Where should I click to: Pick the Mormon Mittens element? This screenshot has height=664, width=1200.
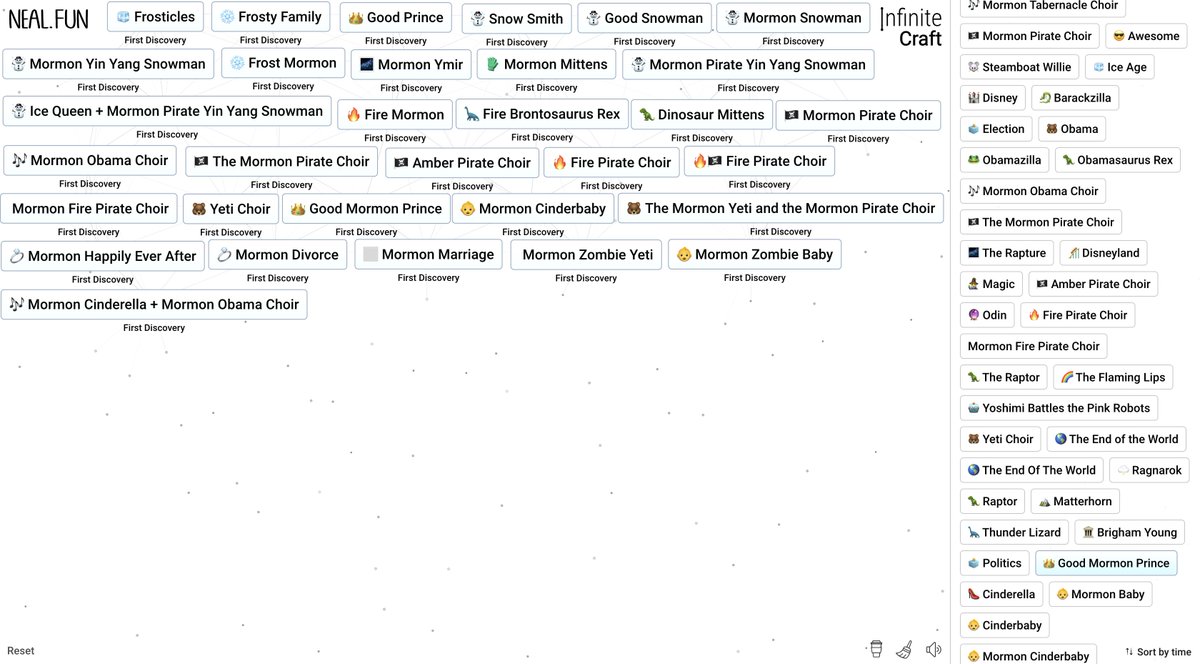tap(546, 65)
